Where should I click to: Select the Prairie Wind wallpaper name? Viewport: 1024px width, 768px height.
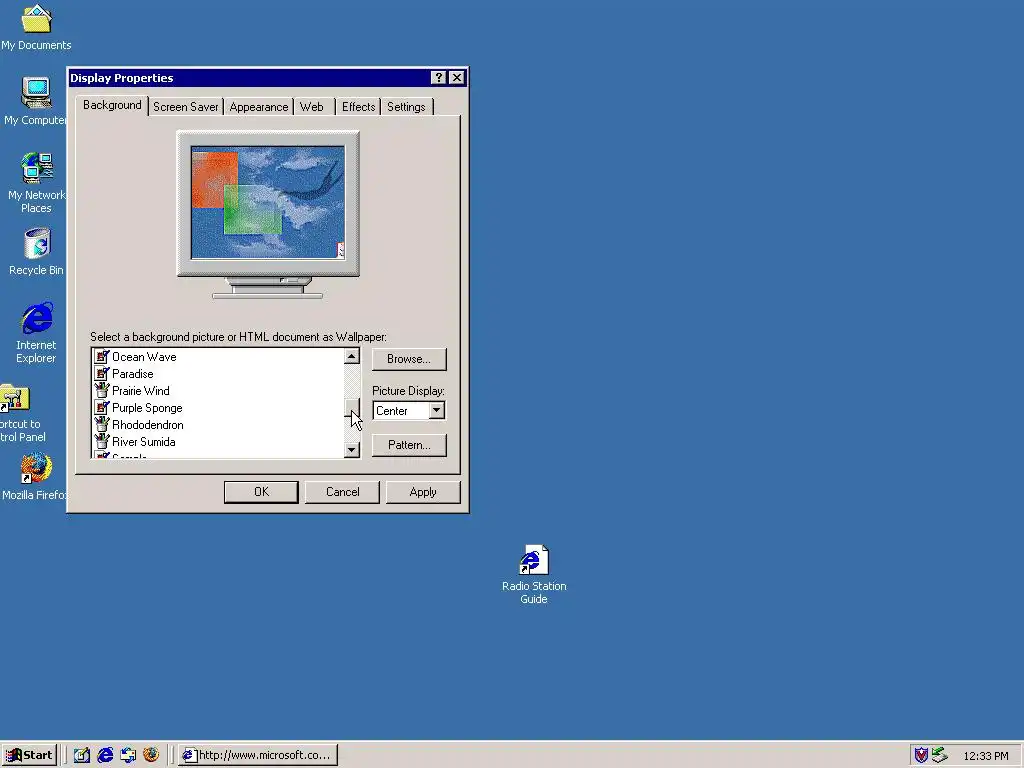[140, 391]
